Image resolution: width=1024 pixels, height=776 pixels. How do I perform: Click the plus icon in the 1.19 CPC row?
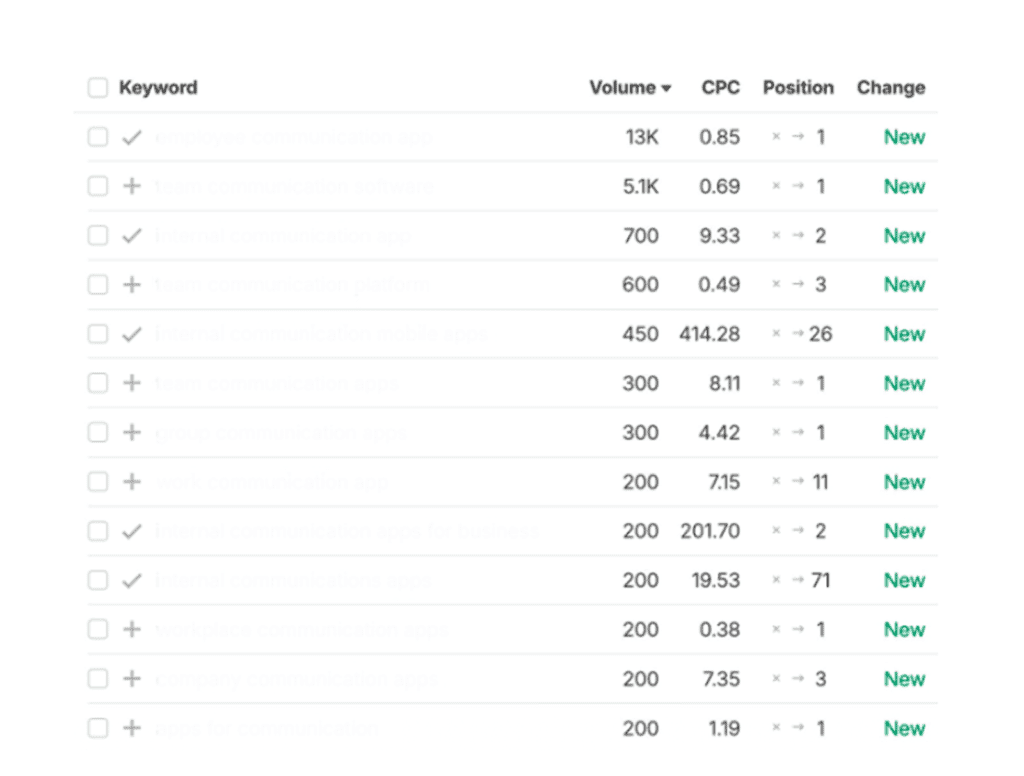pyautogui.click(x=131, y=728)
